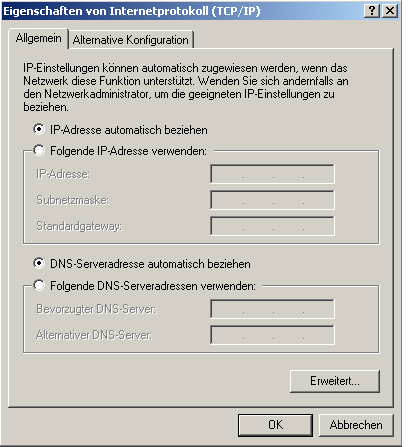Click second octet of Subnetzmaske field
Viewport: 411px width, 447px height.
point(258,200)
